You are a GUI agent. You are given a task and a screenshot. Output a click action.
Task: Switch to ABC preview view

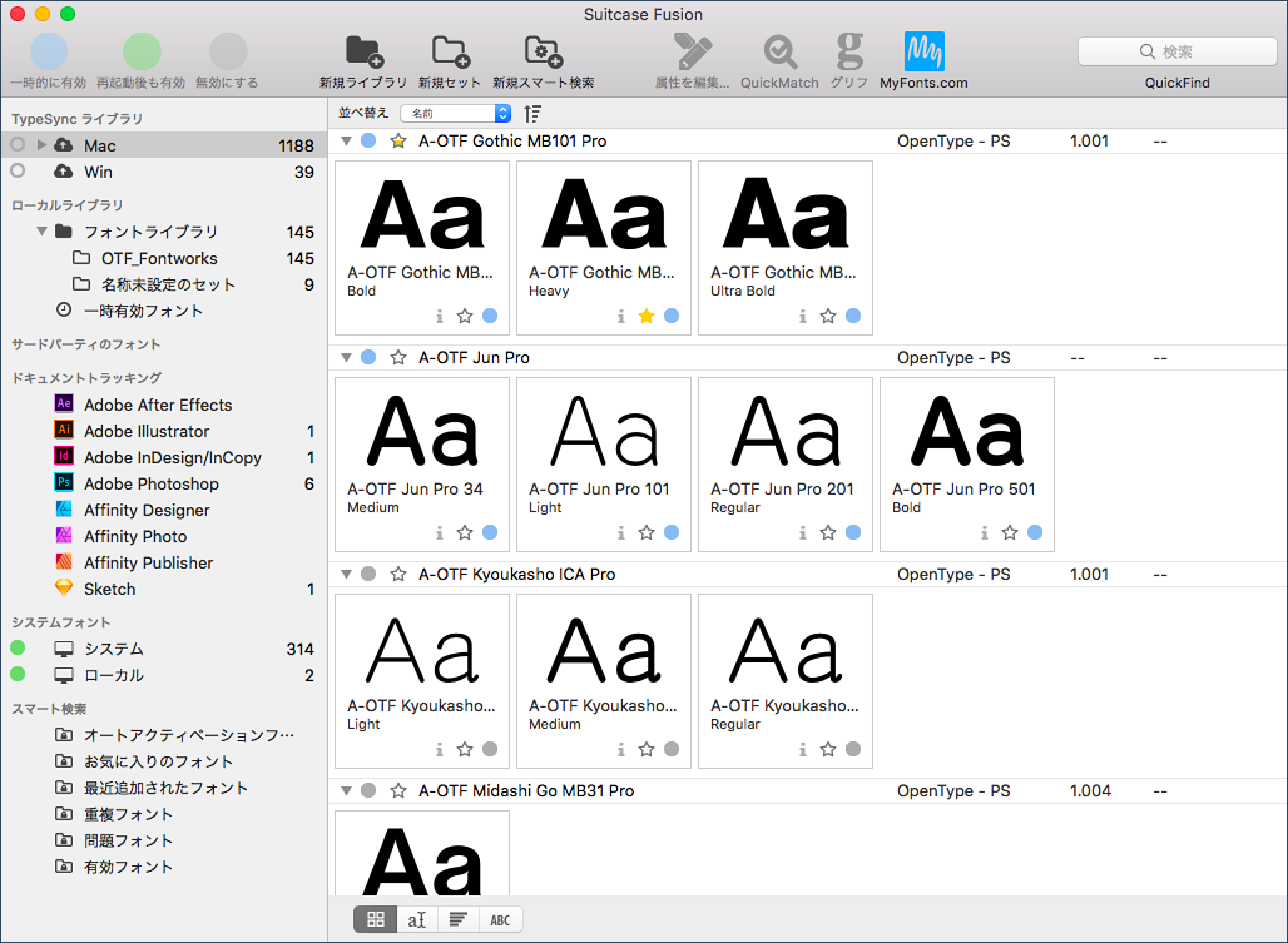(500, 919)
